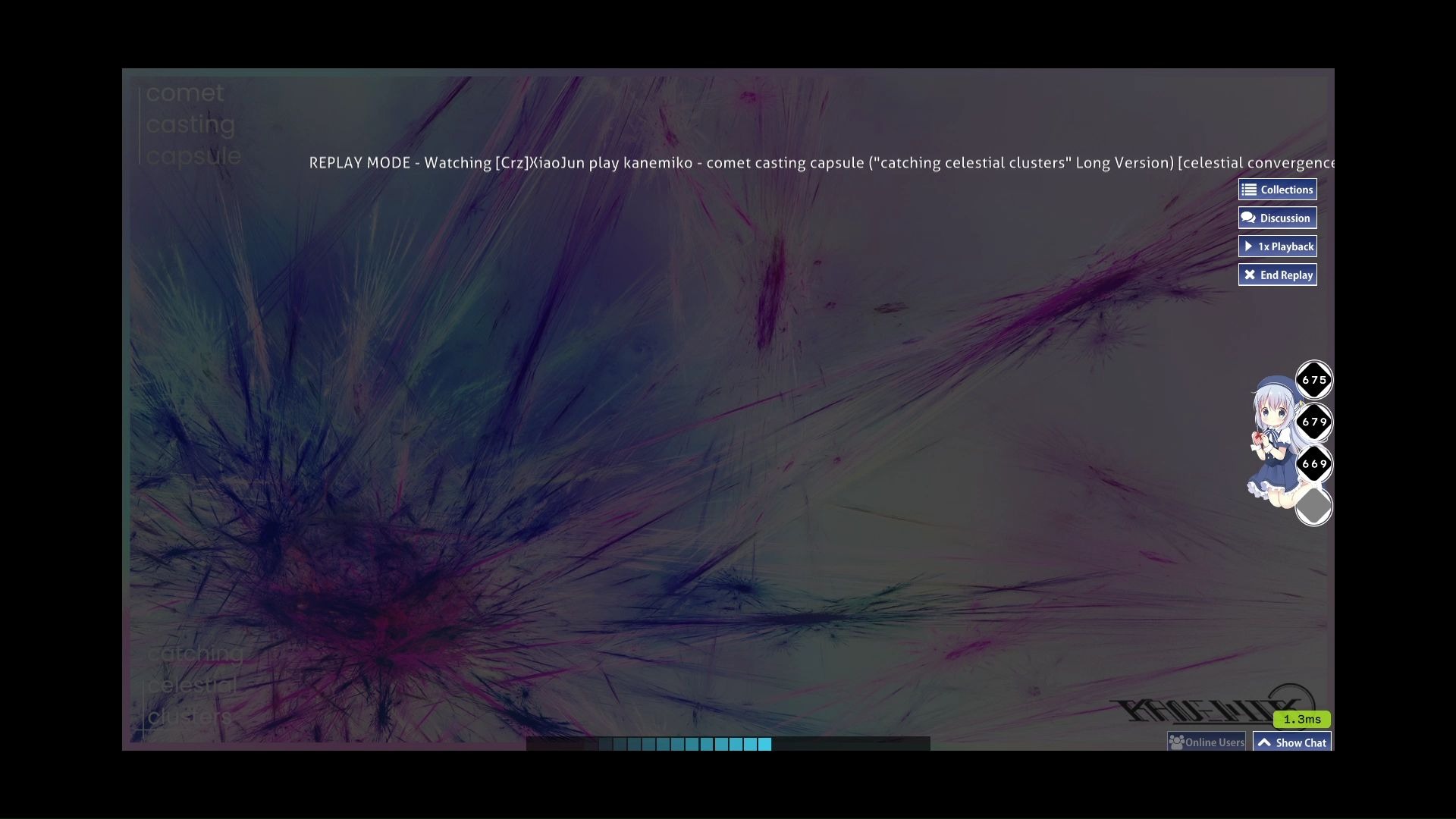Click the empty grey key counter
The image size is (1456, 819).
point(1314,506)
